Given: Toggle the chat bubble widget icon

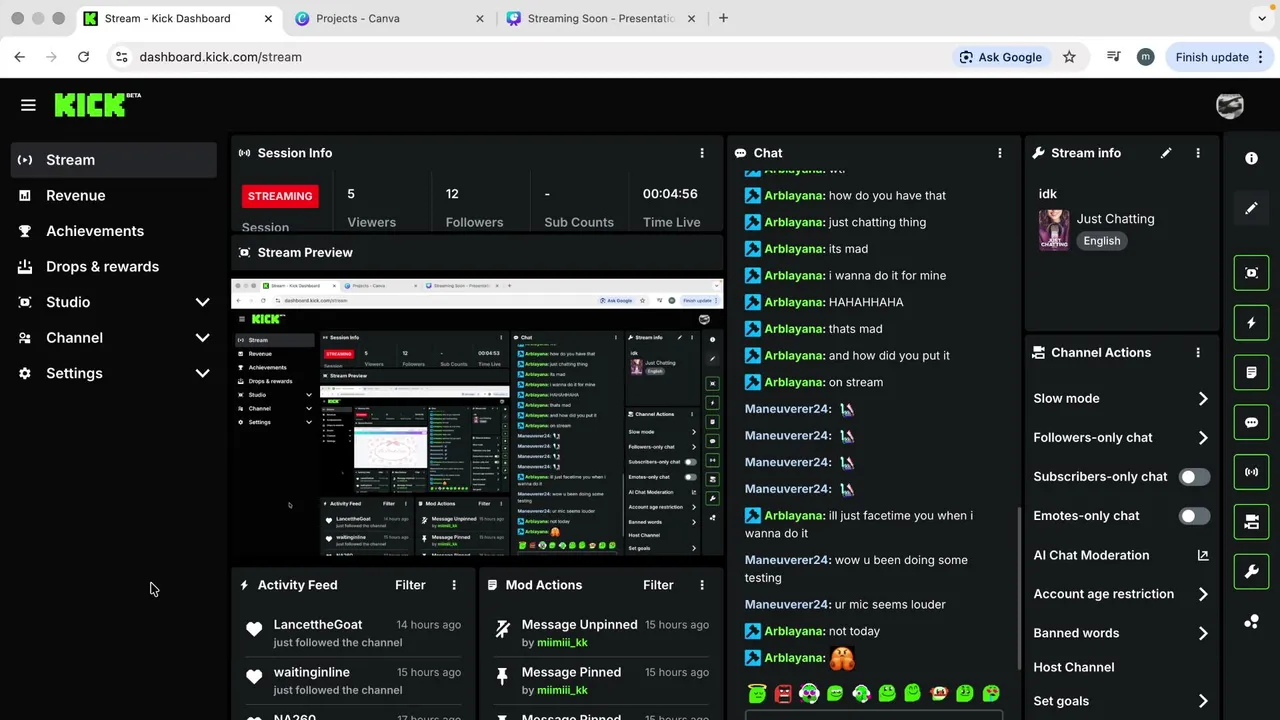Looking at the screenshot, I should (x=1251, y=423).
